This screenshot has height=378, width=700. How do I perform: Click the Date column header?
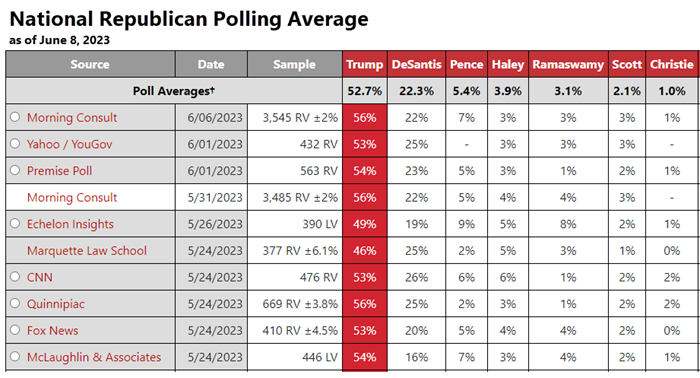pyautogui.click(x=211, y=64)
